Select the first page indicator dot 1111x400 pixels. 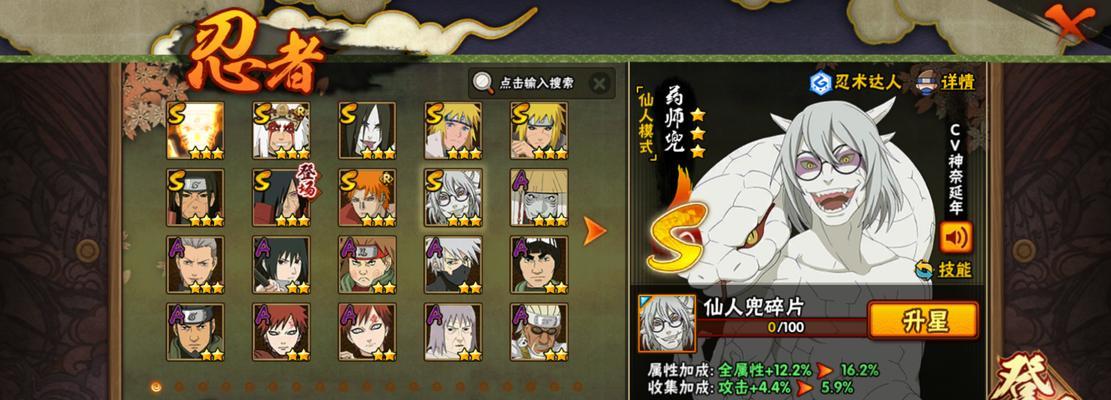pos(156,387)
